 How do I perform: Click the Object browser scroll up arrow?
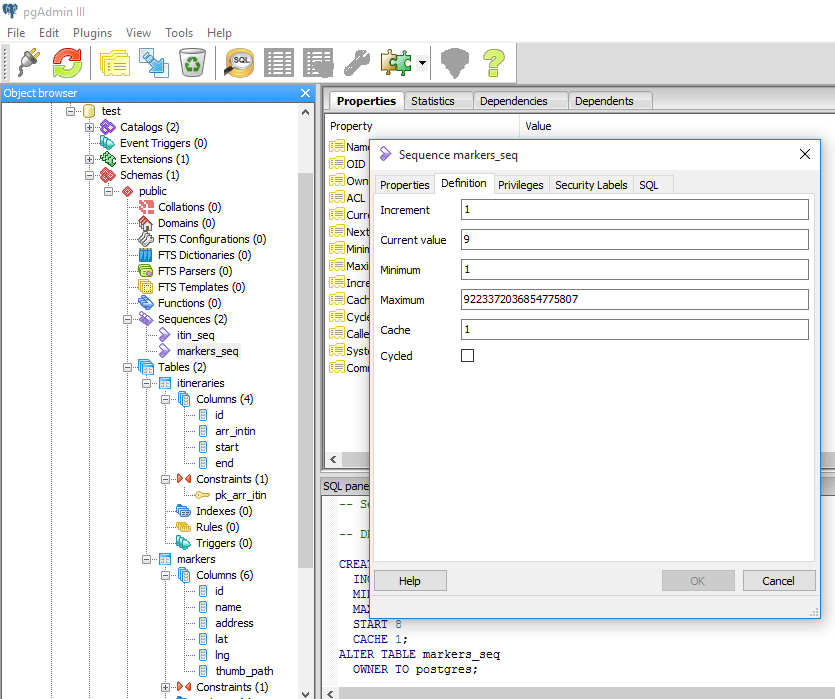pos(305,112)
